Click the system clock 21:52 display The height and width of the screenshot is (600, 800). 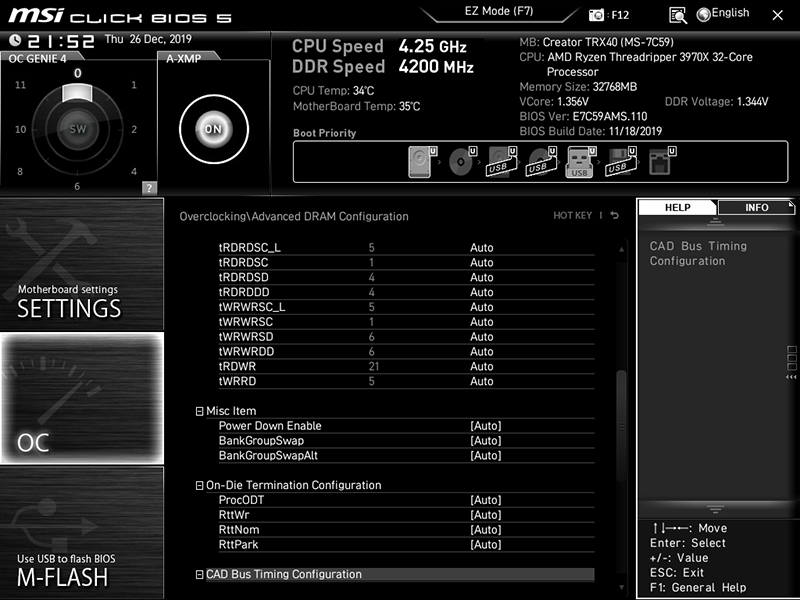61,41
